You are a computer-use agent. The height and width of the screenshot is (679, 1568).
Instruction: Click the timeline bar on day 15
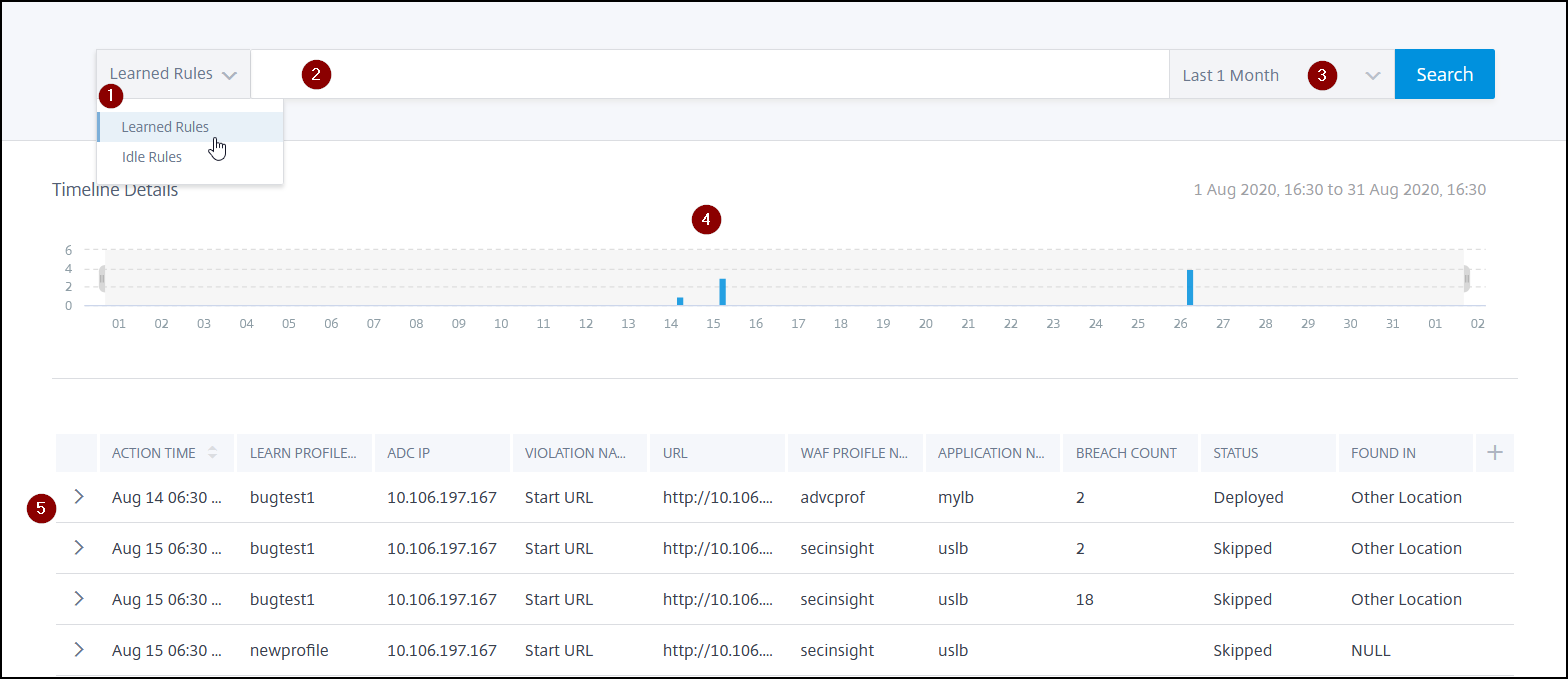pos(722,292)
